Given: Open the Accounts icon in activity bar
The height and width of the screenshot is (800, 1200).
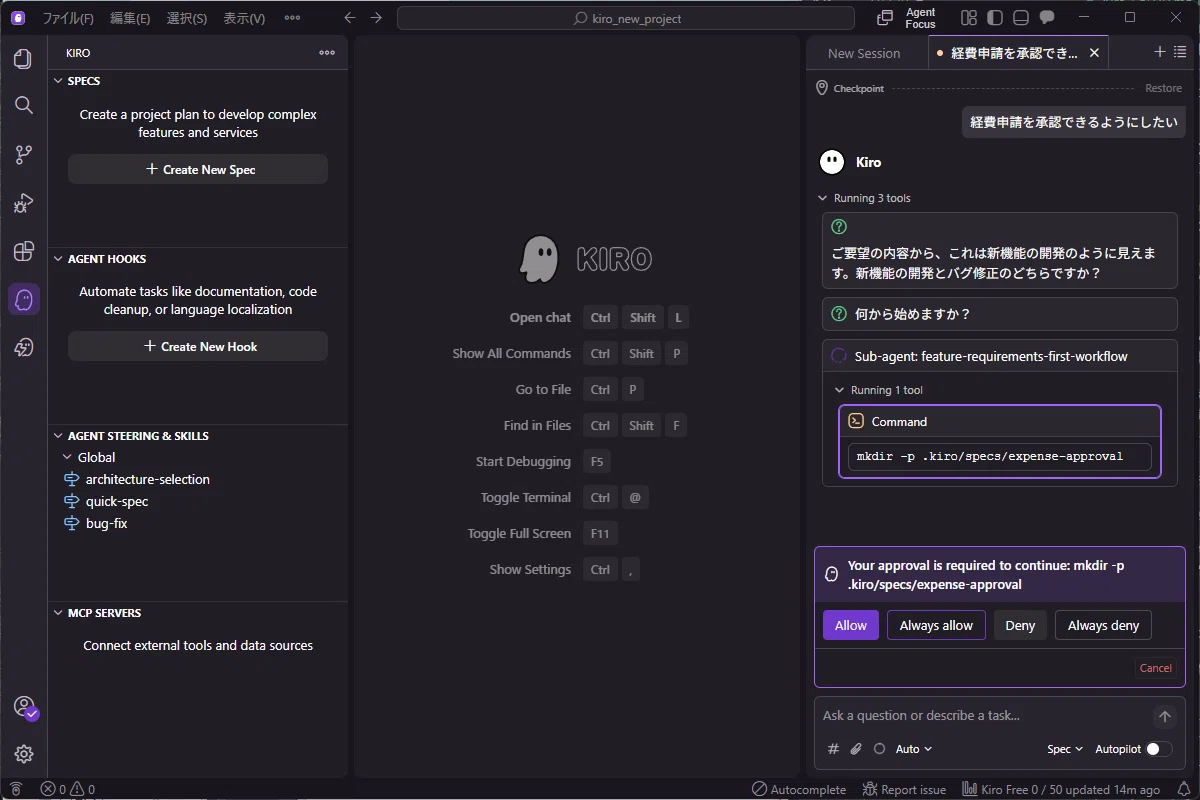Looking at the screenshot, I should click(x=25, y=707).
